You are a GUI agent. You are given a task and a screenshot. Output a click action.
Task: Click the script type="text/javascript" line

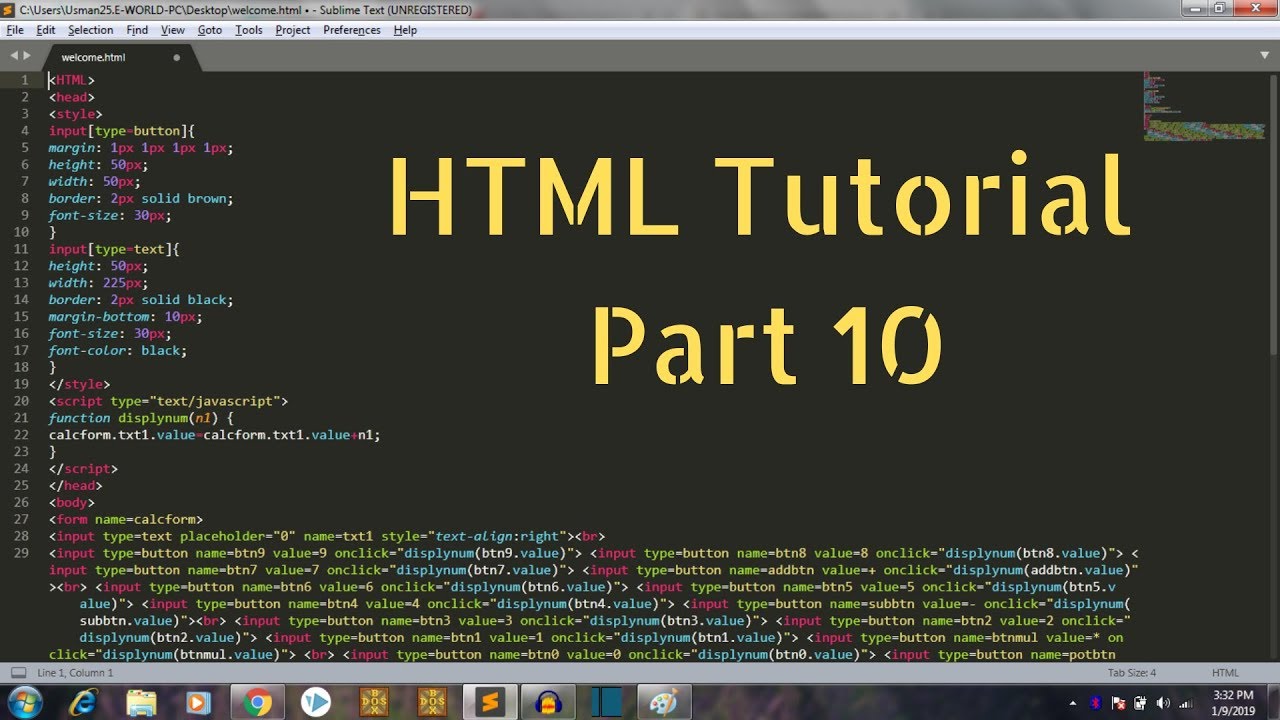click(168, 401)
